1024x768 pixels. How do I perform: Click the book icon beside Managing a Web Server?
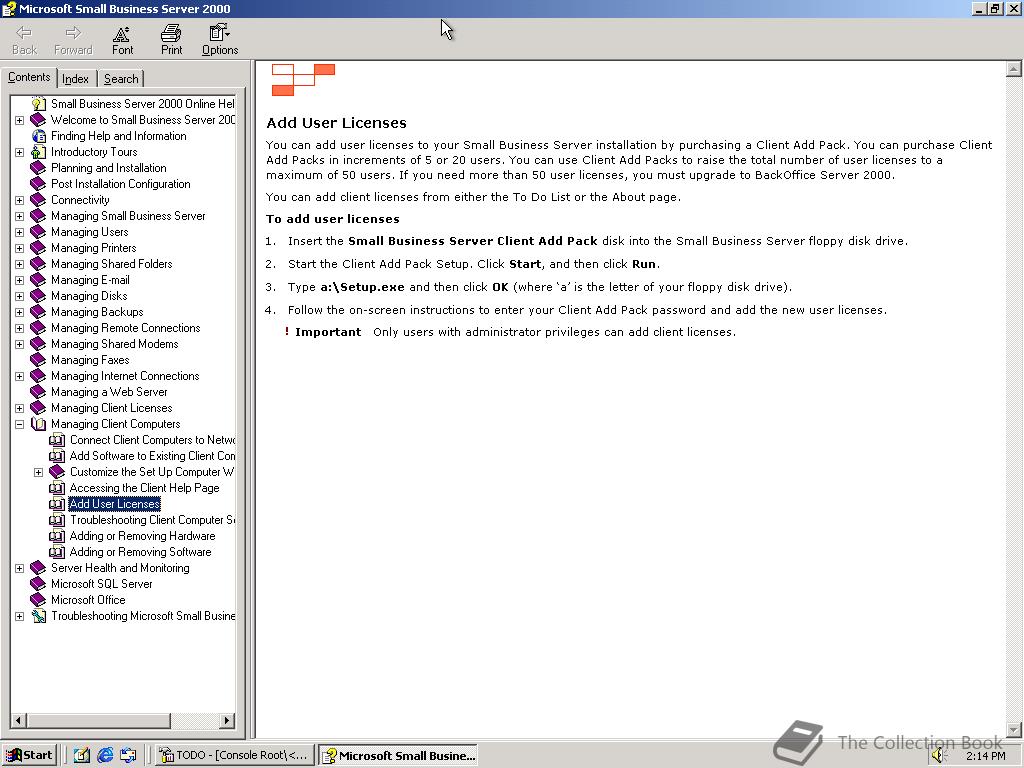[x=39, y=392]
